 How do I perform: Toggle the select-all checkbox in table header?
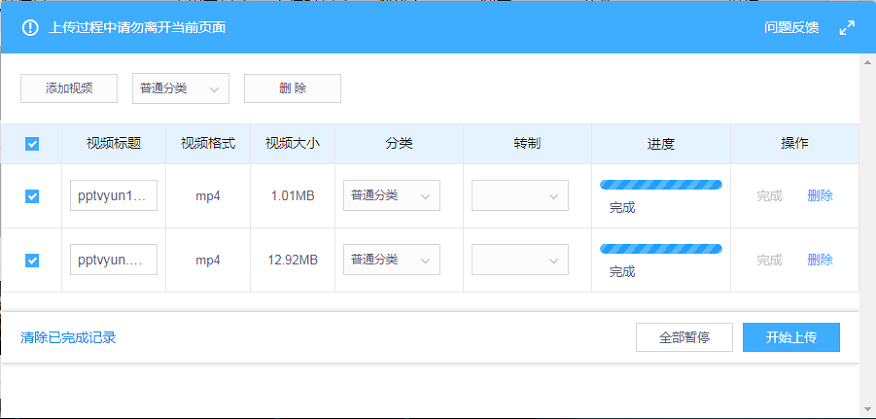pos(32,144)
